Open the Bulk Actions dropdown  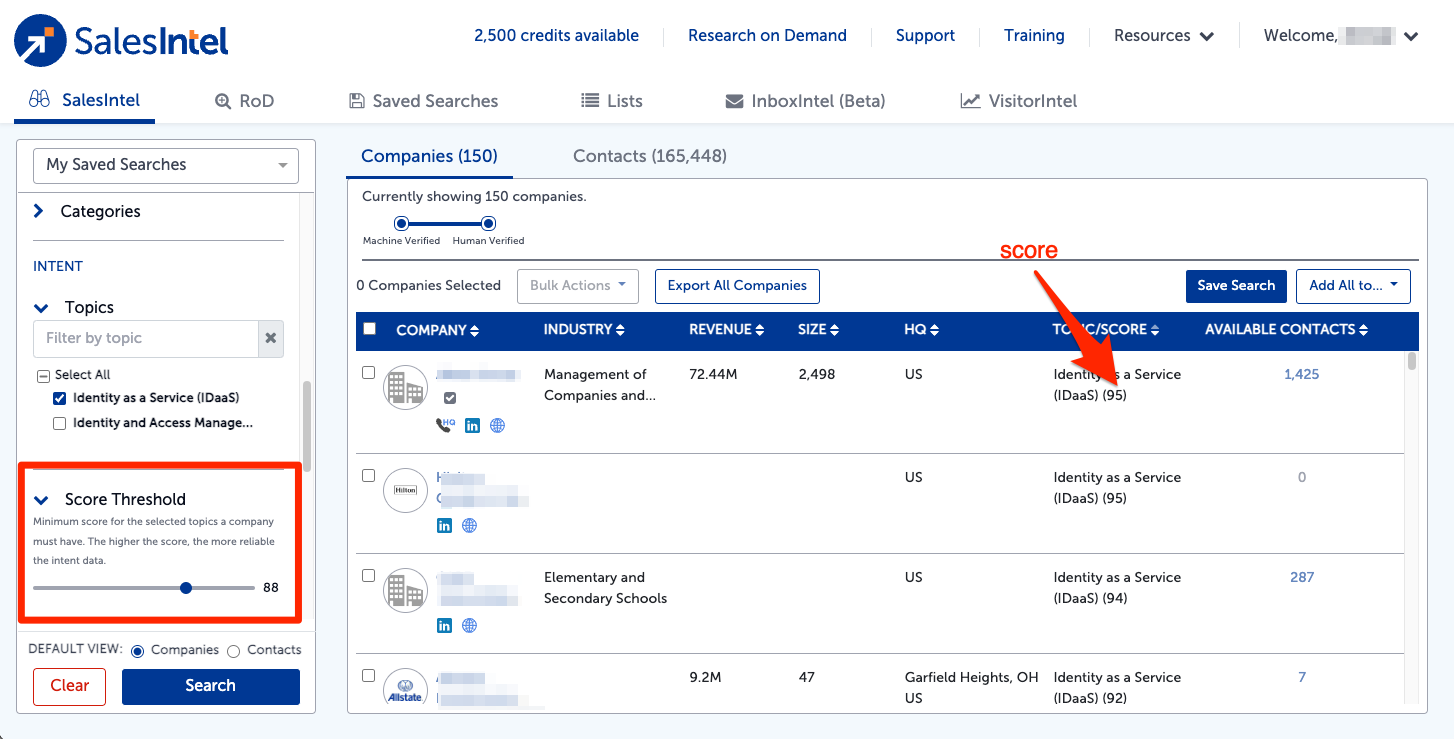pyautogui.click(x=578, y=286)
